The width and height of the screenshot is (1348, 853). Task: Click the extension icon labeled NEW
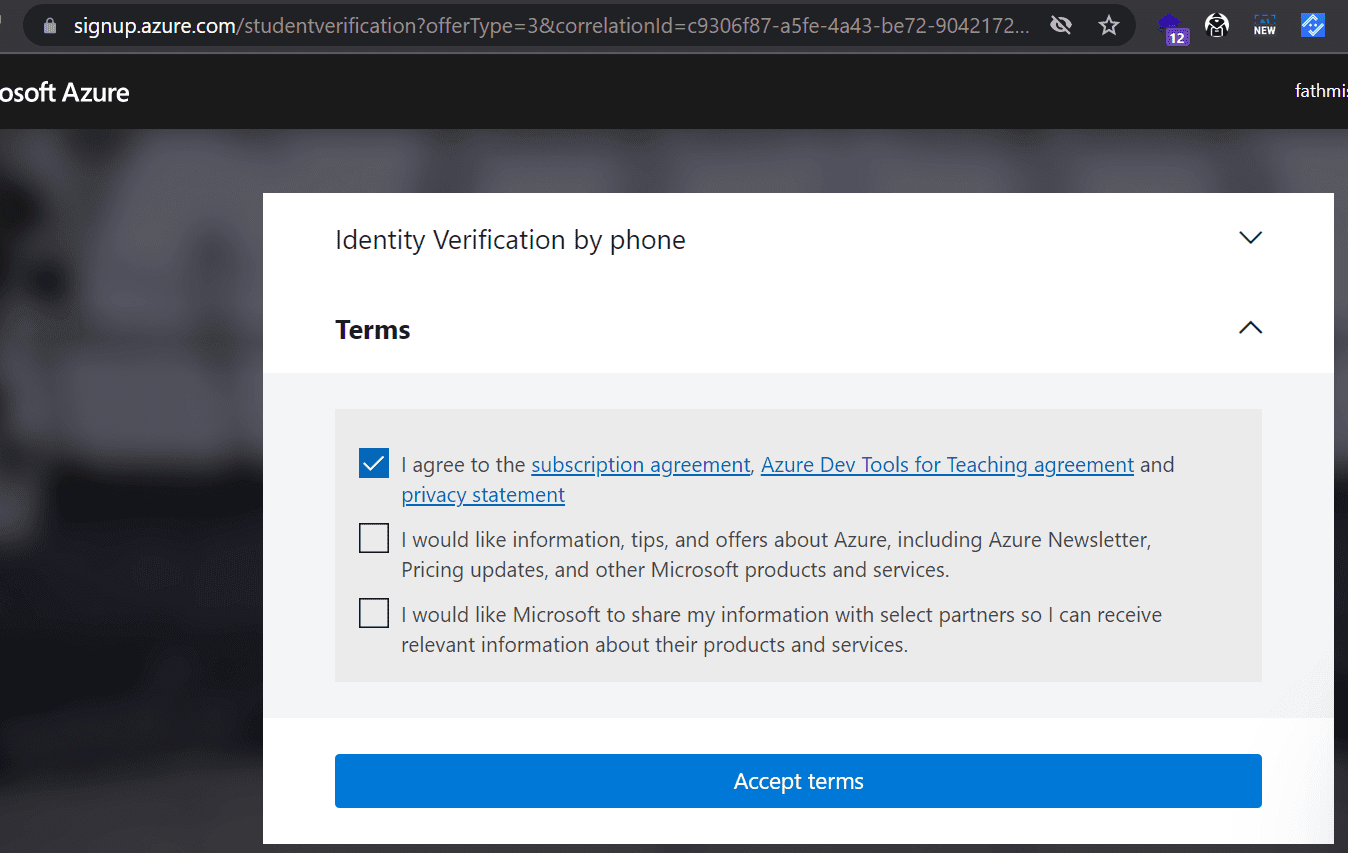pos(1265,26)
